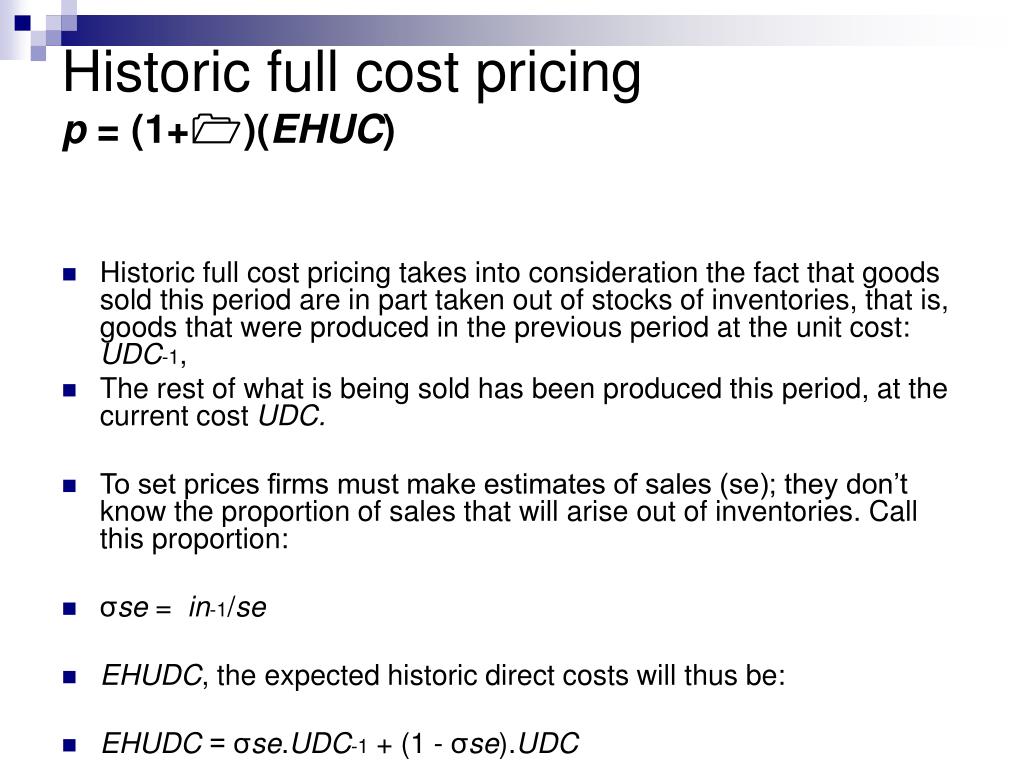Click the dark blue square in top-left corner

[23, 24]
